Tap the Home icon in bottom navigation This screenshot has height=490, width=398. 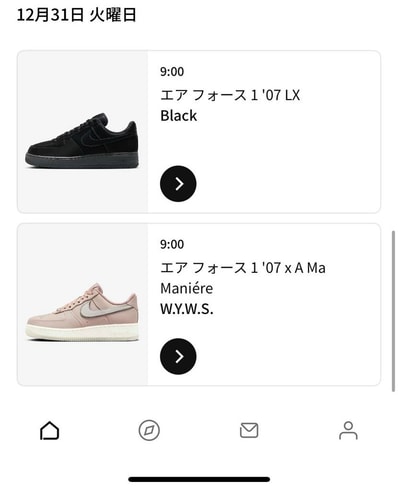49,430
